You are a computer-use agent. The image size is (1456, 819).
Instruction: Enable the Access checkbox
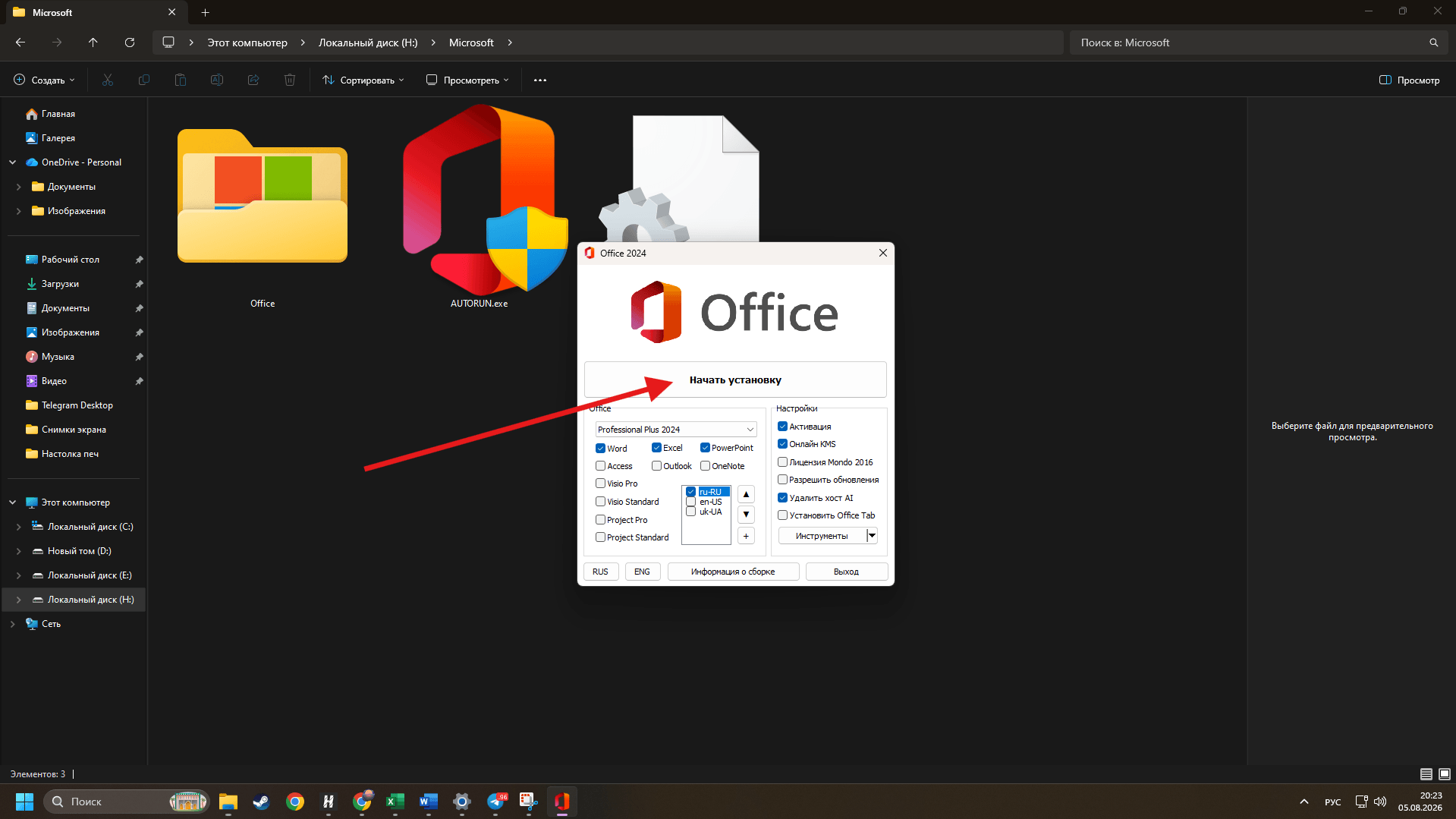tap(600, 466)
